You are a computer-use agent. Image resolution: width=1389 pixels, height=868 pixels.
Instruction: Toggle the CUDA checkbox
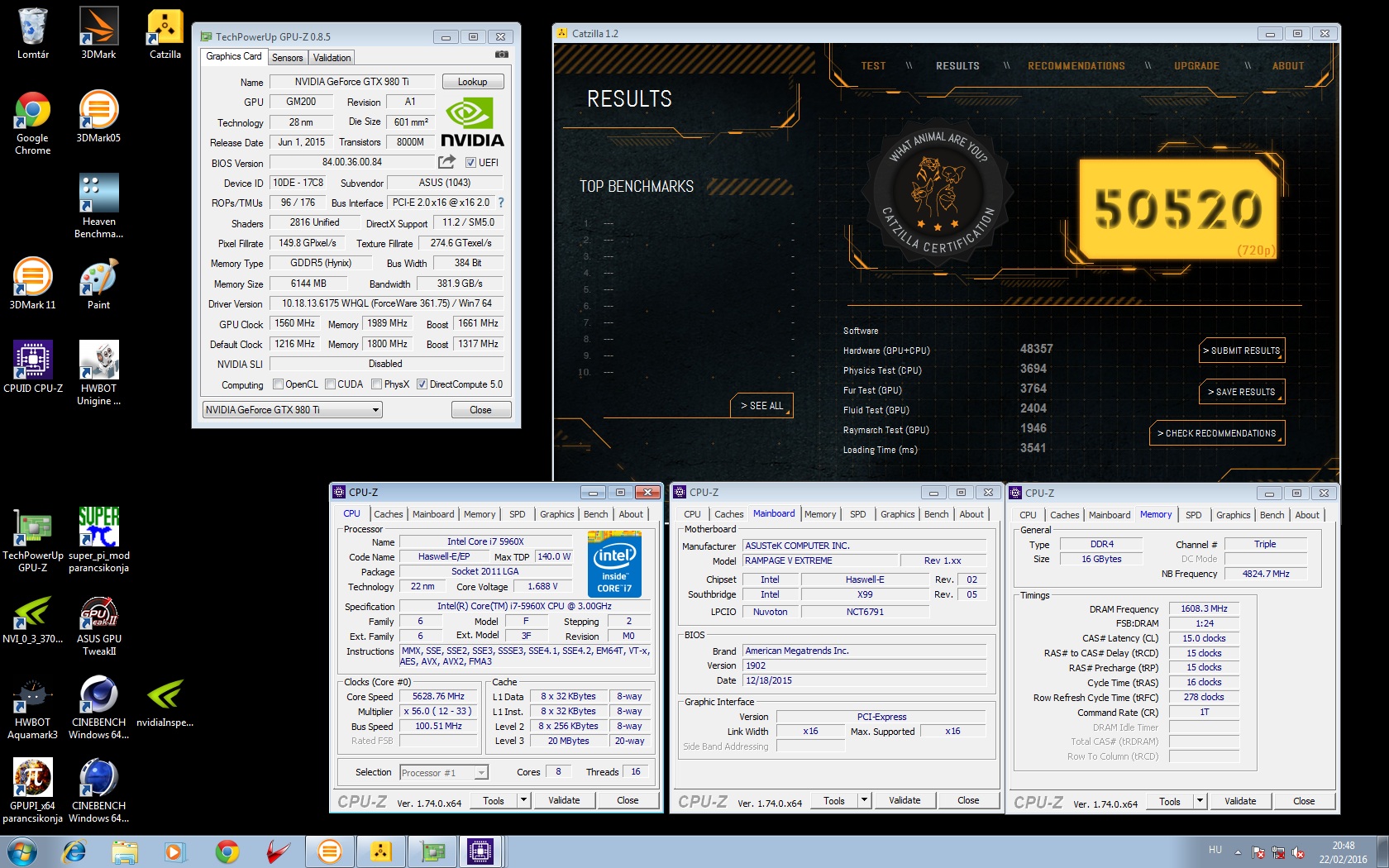coord(331,384)
